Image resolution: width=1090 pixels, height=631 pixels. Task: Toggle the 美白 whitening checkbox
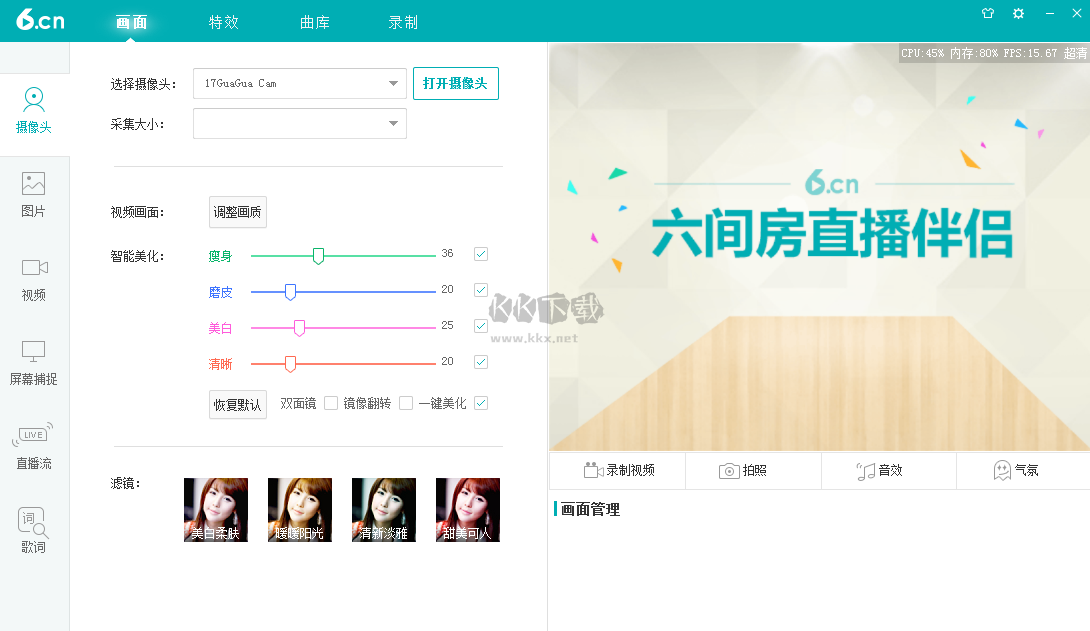pos(480,326)
